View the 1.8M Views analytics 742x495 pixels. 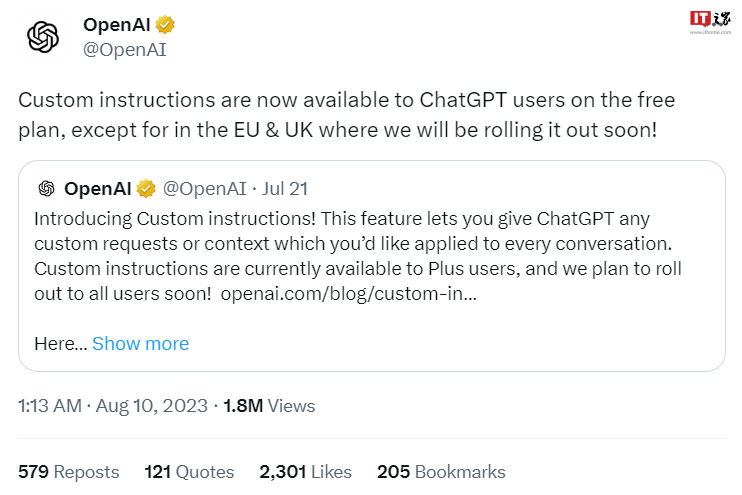point(269,405)
